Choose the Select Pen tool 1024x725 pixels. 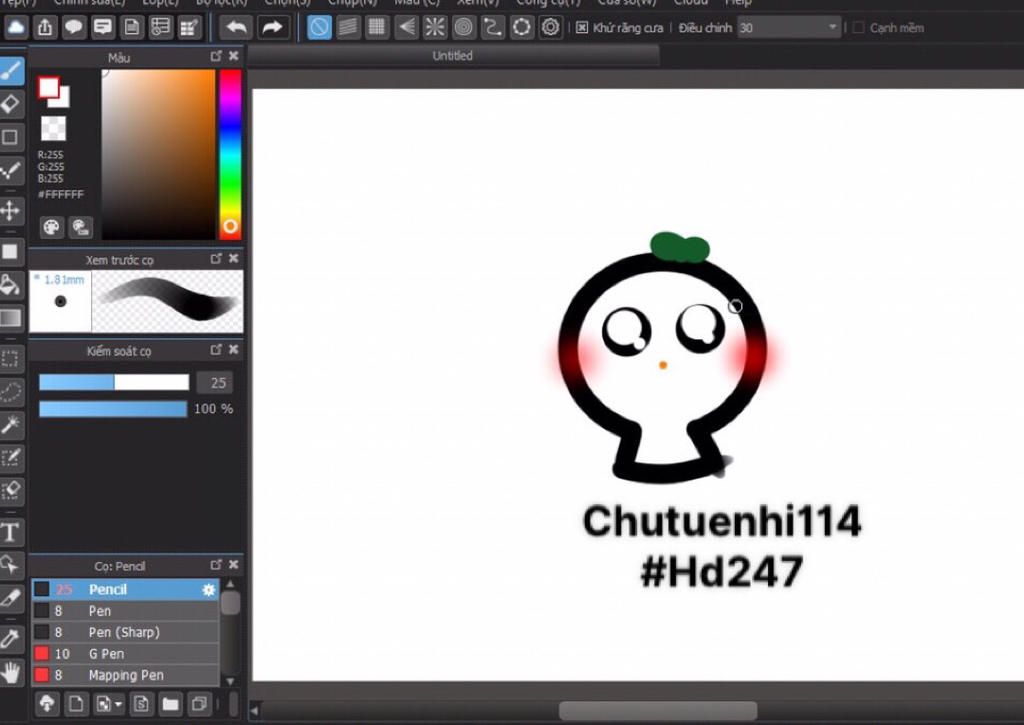[x=10, y=458]
